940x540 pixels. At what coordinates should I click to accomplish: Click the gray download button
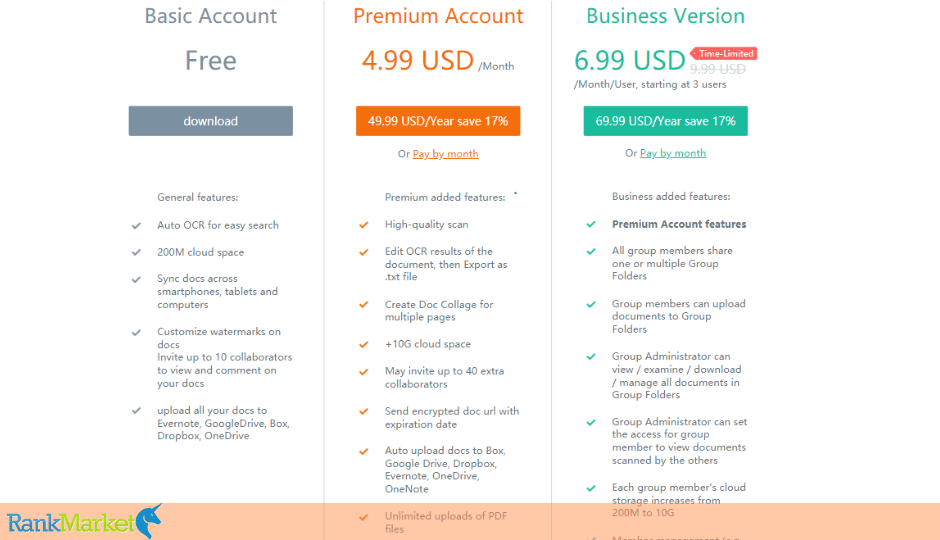point(210,121)
